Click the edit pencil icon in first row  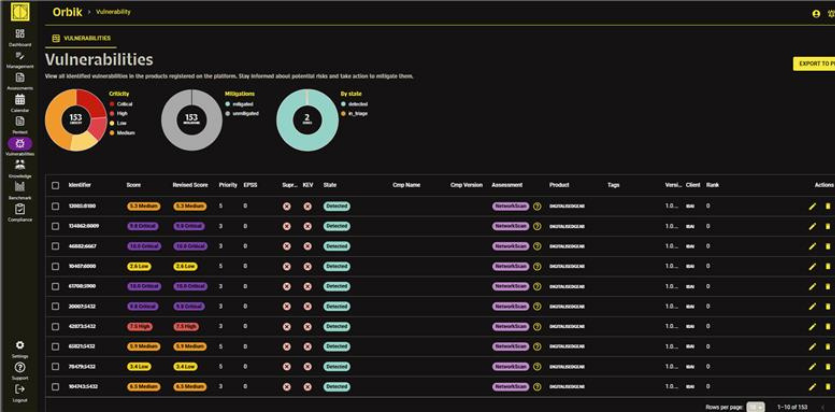click(812, 206)
